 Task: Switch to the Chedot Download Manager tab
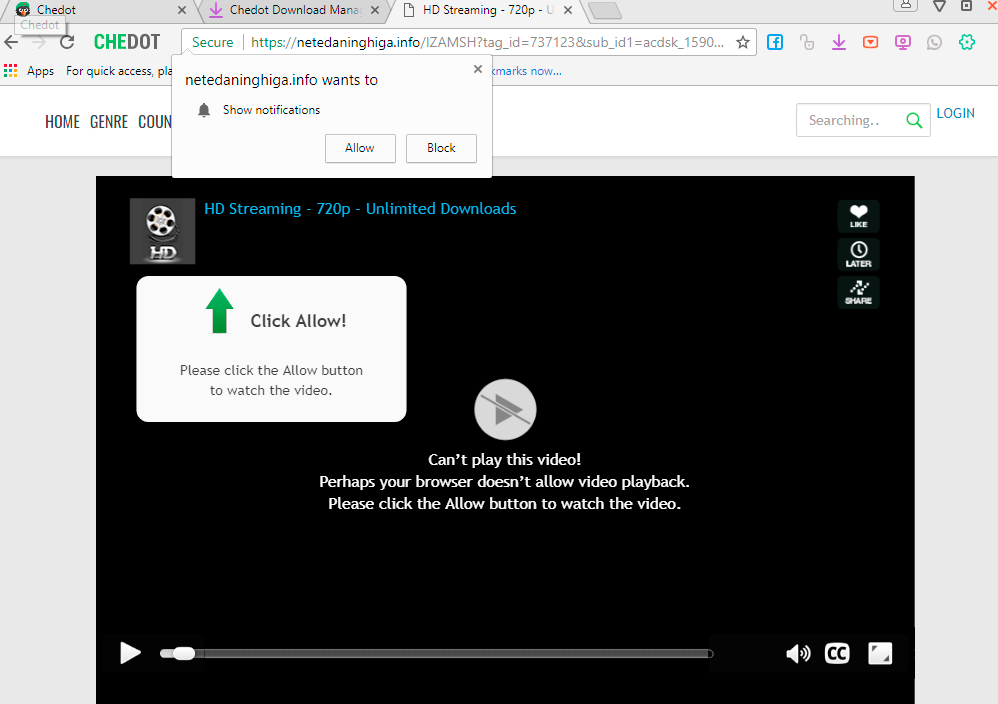[290, 10]
